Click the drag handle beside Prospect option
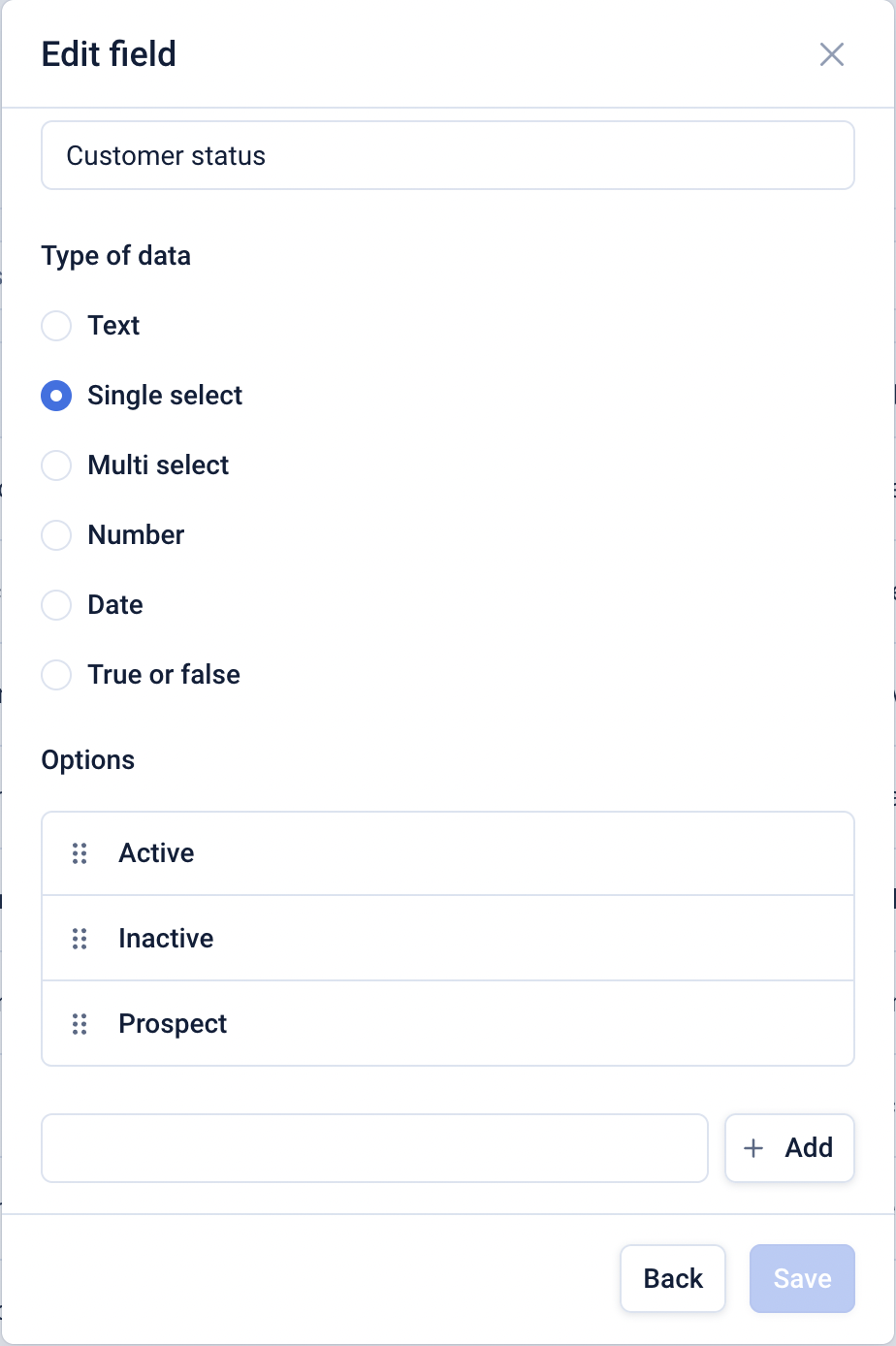896x1346 pixels. click(x=80, y=1024)
